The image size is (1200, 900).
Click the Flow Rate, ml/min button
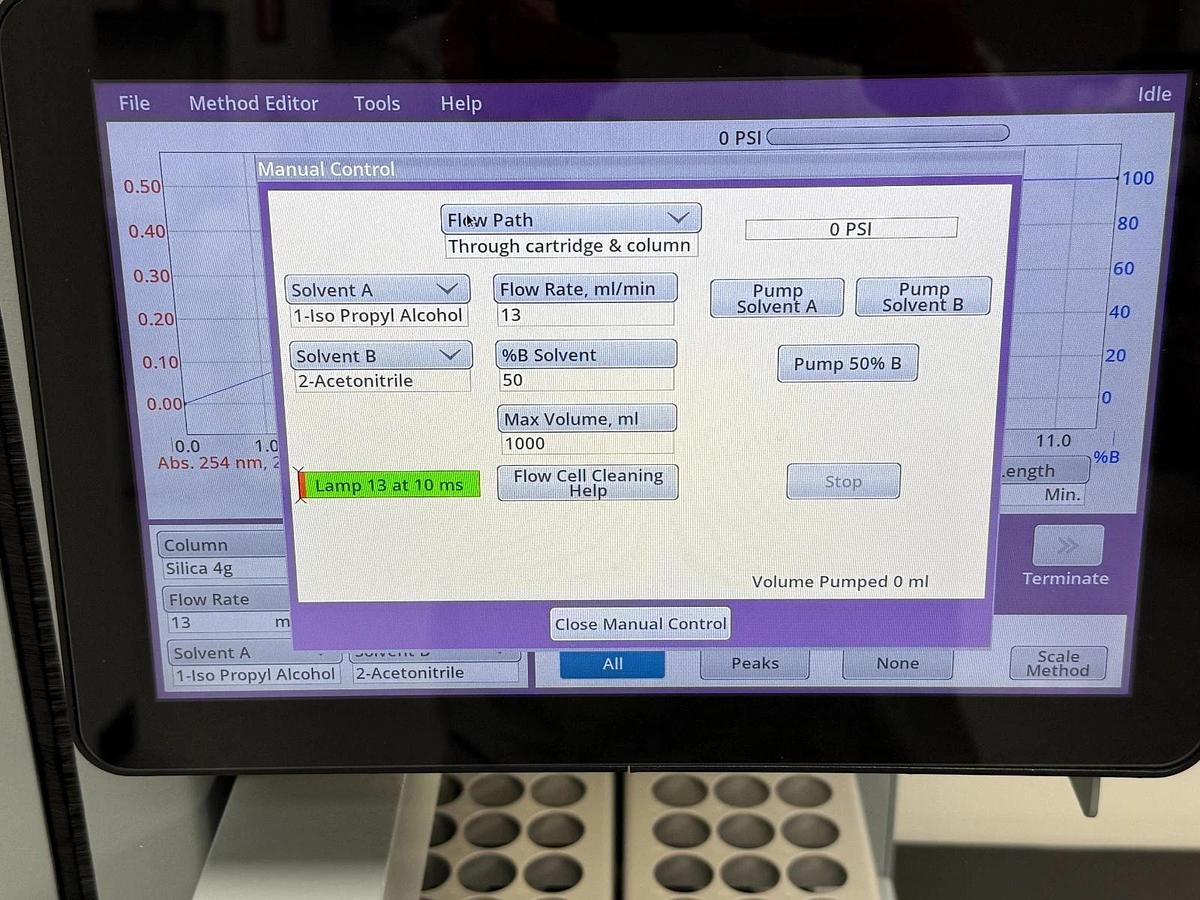tap(586, 288)
